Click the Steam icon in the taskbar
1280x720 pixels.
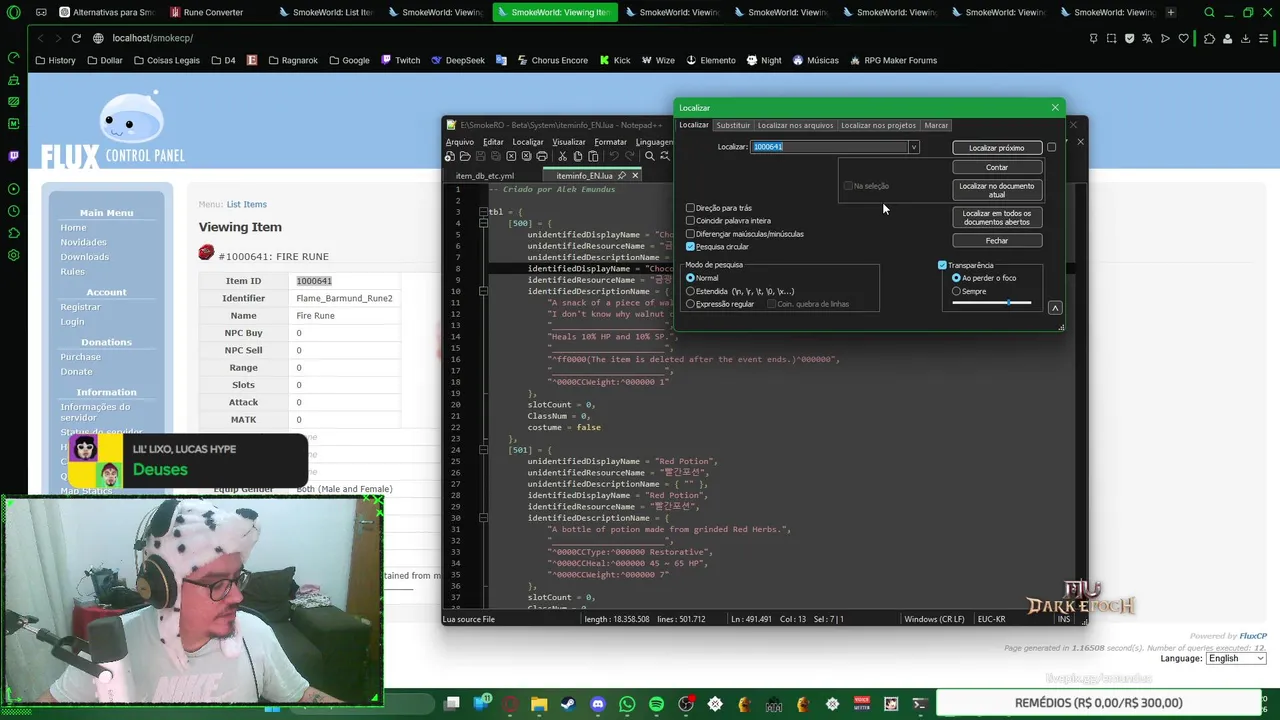[569, 704]
